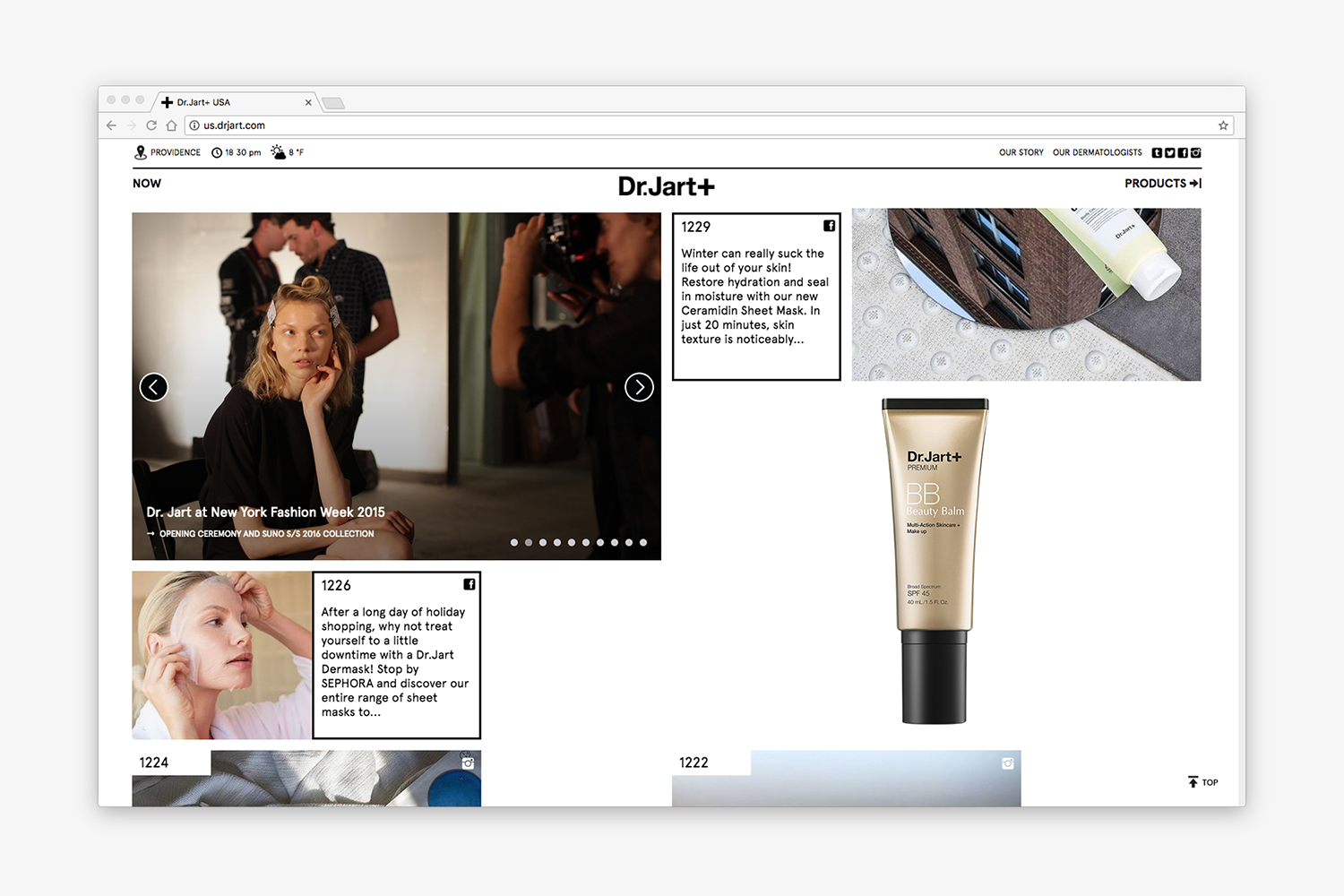
Task: Click the weather icon beside 8 °F
Action: coord(279,152)
